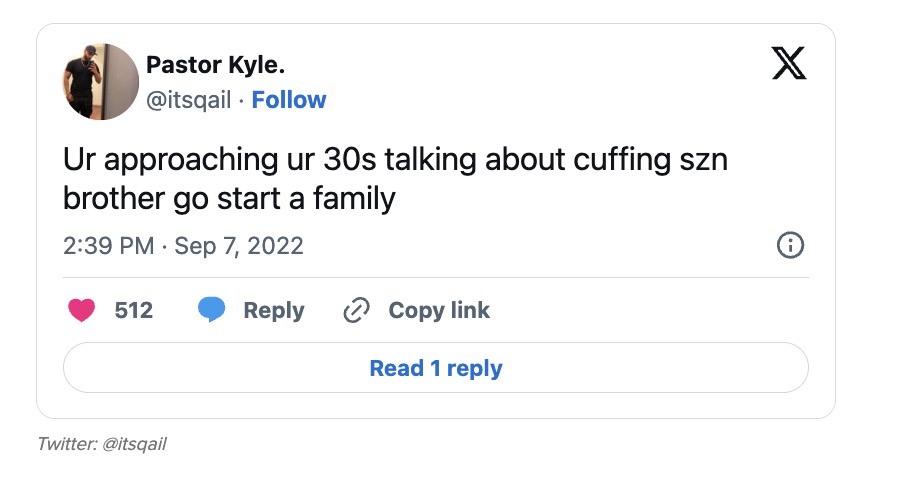This screenshot has width=904, height=482.
Task: Click the blue reply speech bubble icon
Action: click(x=211, y=311)
